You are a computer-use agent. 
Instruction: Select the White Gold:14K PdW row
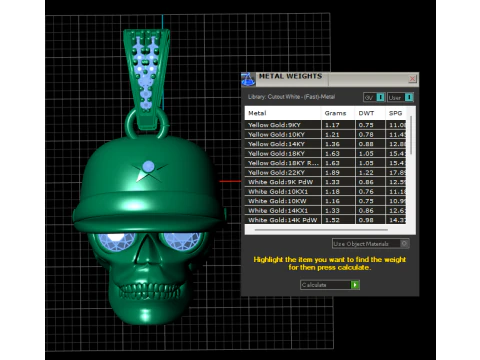click(x=325, y=220)
